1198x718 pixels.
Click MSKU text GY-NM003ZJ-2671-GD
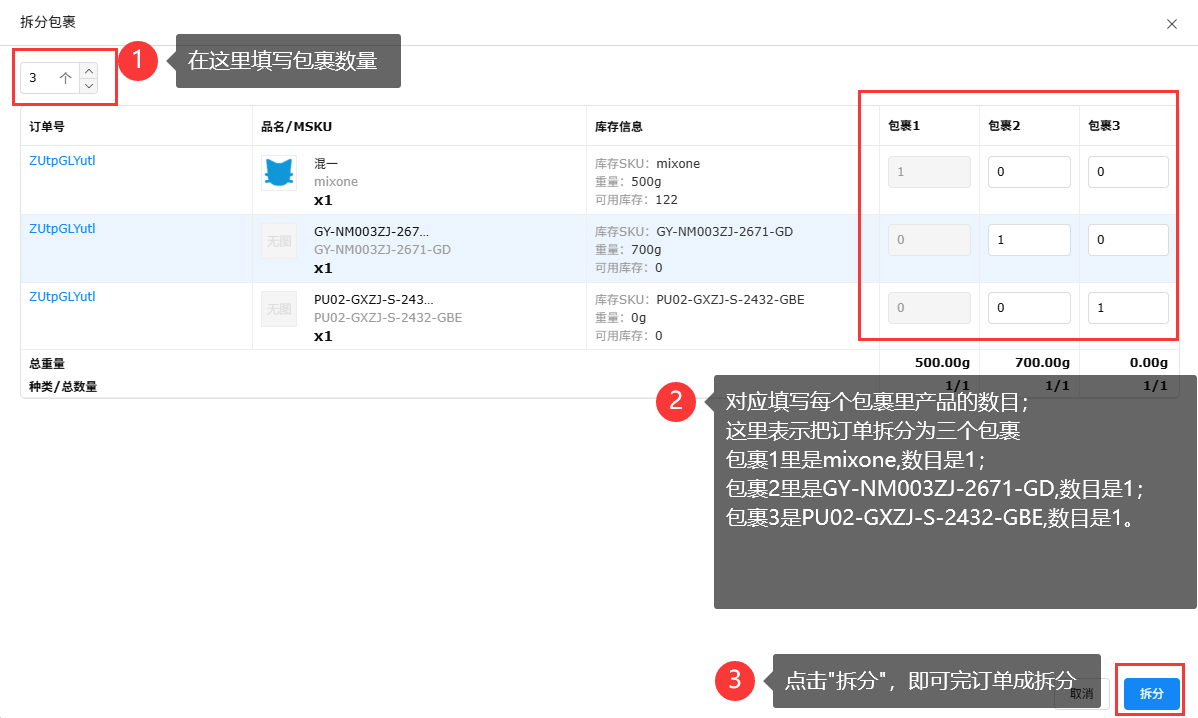click(x=382, y=250)
